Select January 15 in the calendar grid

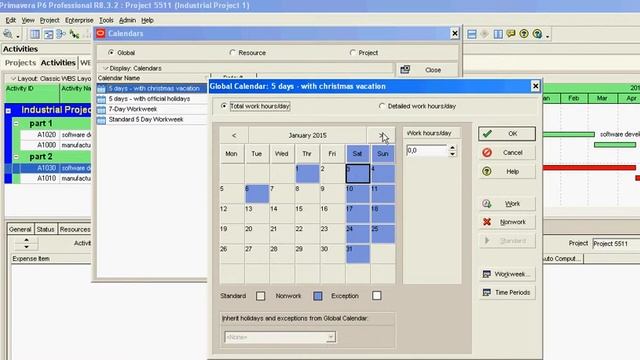pos(307,213)
